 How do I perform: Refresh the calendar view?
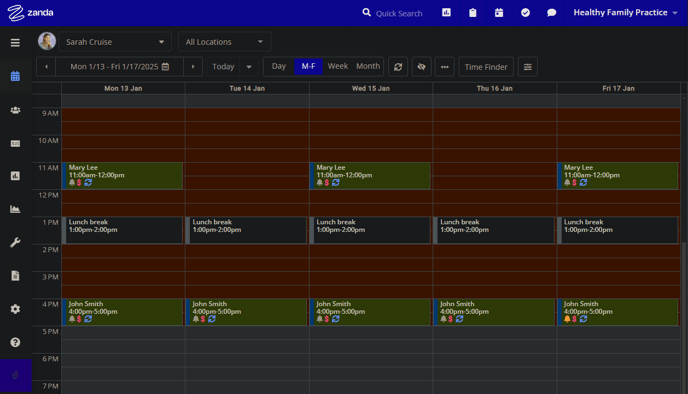398,67
